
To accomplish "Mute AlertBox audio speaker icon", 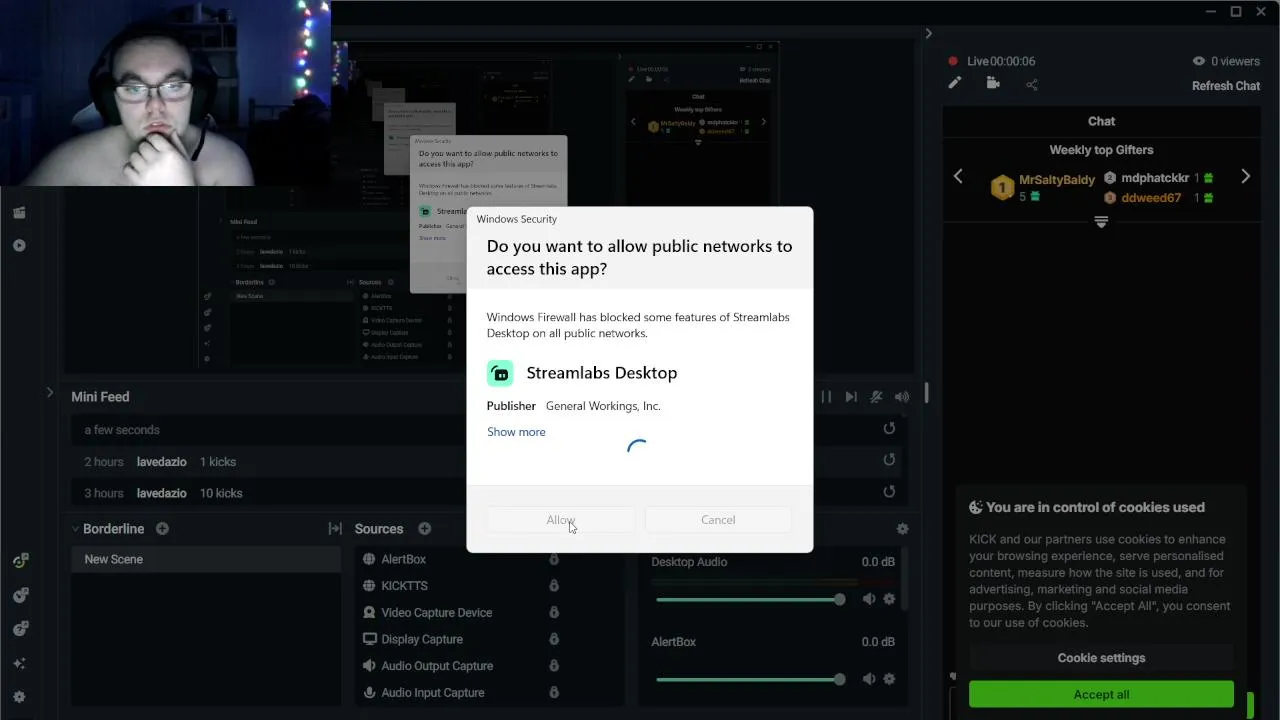I will pos(868,679).
